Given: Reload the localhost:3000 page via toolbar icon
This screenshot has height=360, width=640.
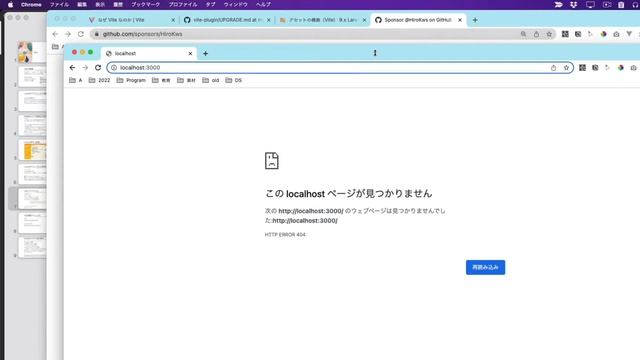Looking at the screenshot, I should click(x=98, y=68).
